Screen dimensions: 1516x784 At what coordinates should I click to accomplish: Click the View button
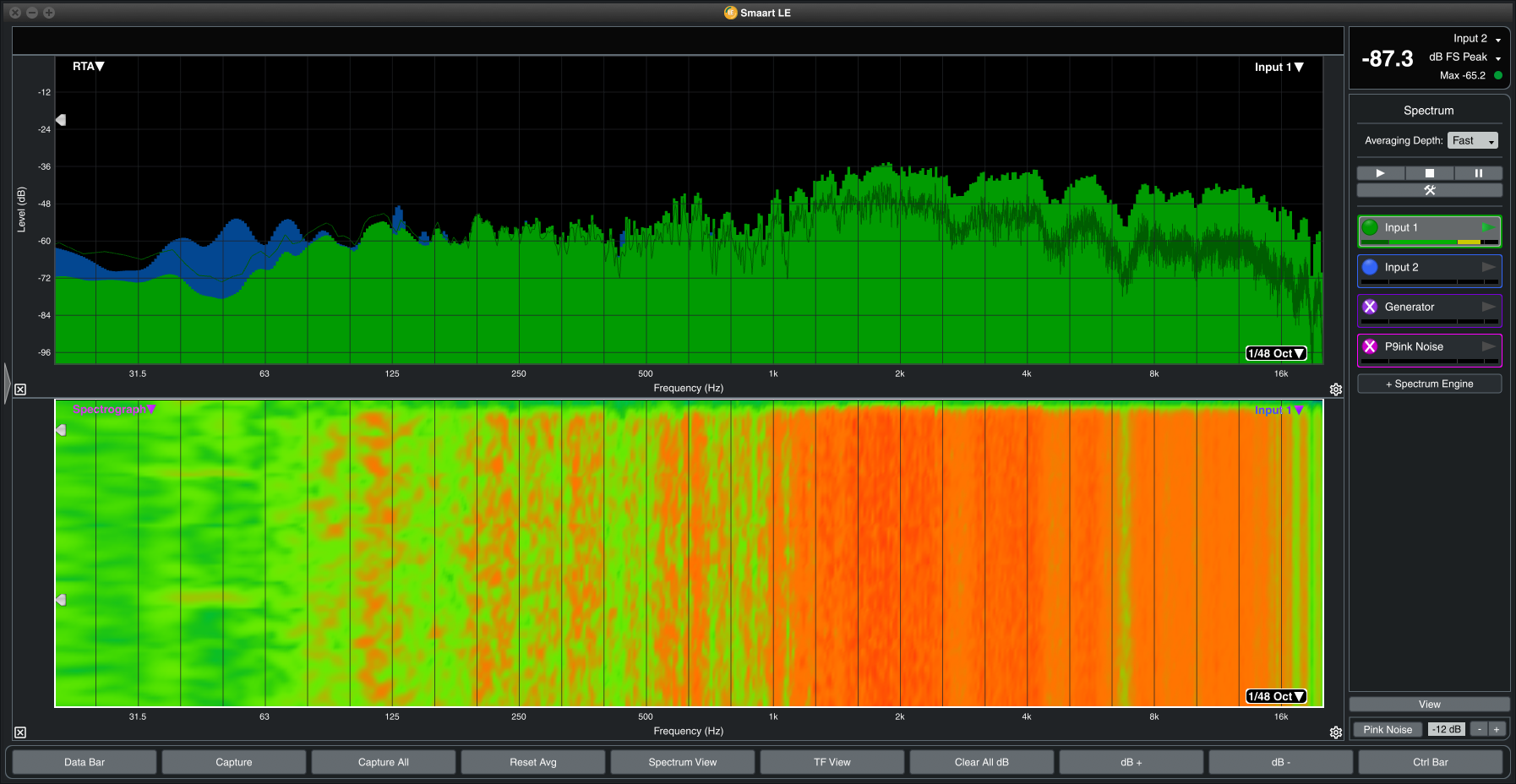coord(1430,705)
